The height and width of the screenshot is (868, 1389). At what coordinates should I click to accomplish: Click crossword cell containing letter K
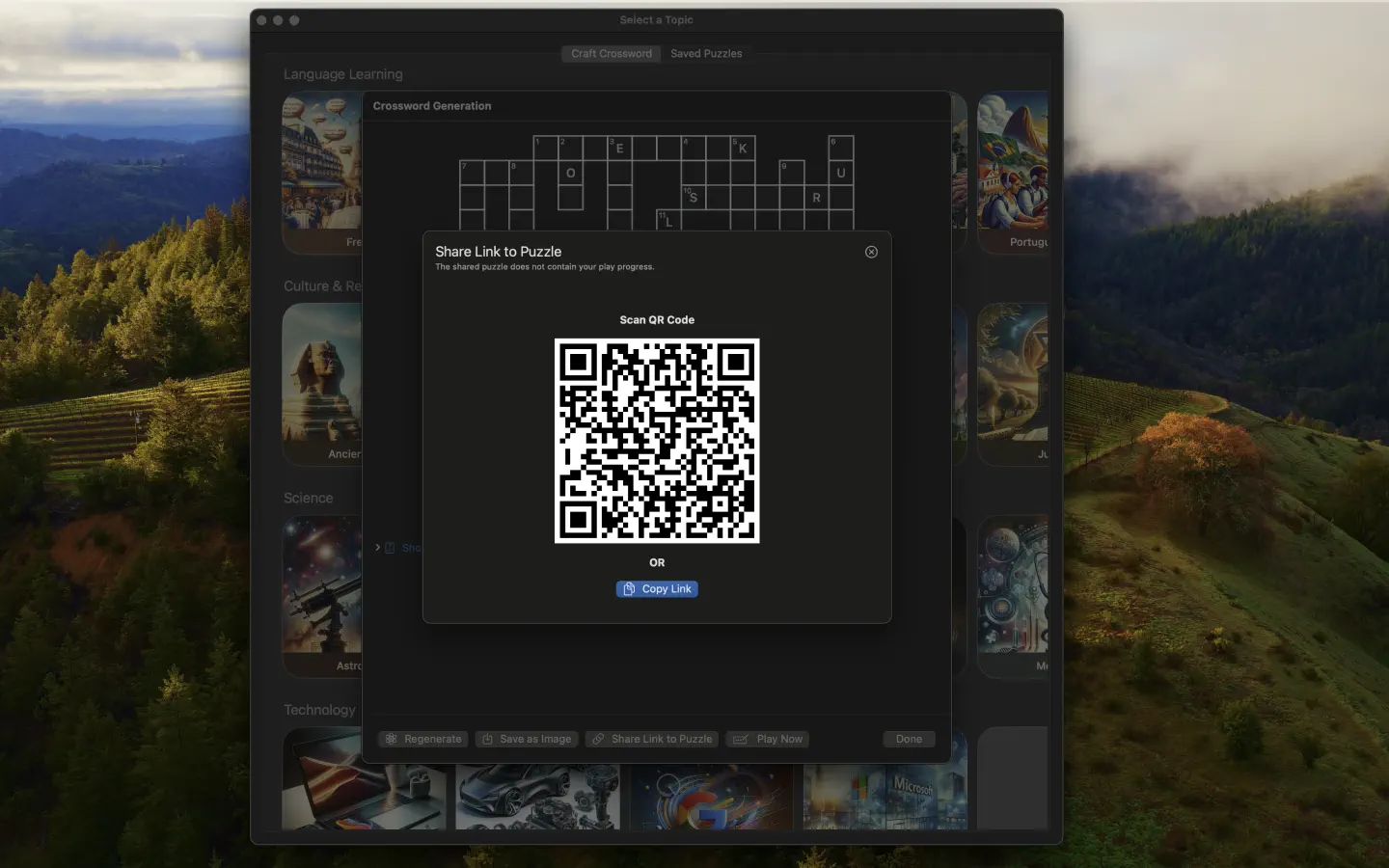point(743,148)
